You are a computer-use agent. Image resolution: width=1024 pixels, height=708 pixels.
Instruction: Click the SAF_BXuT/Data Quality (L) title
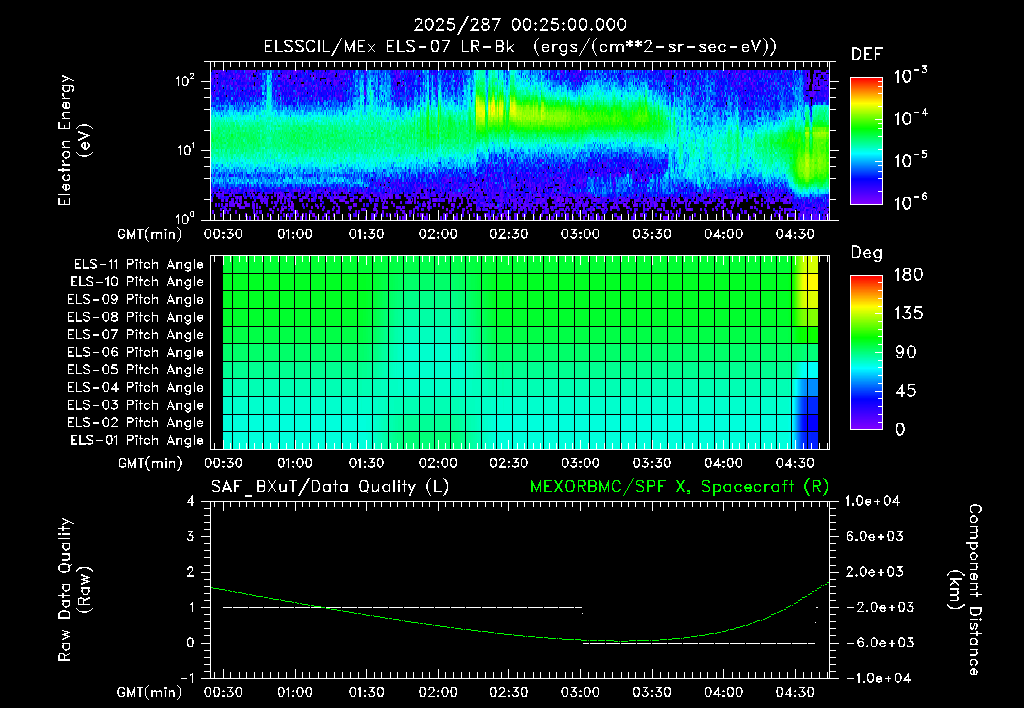pos(330,487)
